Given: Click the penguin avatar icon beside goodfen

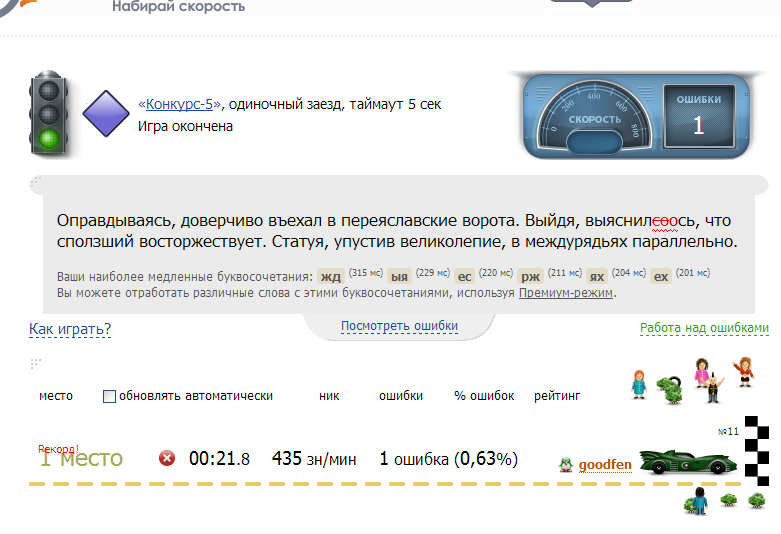Looking at the screenshot, I should click(565, 465).
